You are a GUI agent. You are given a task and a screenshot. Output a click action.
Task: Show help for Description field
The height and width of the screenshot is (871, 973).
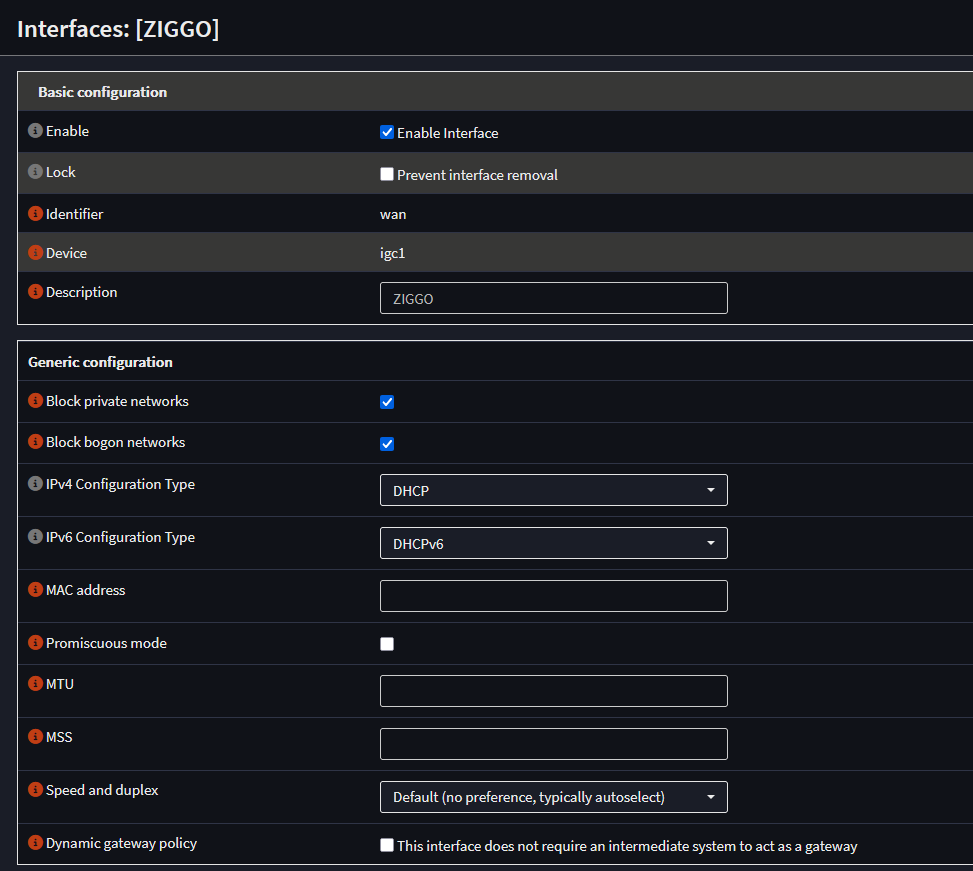pos(35,292)
